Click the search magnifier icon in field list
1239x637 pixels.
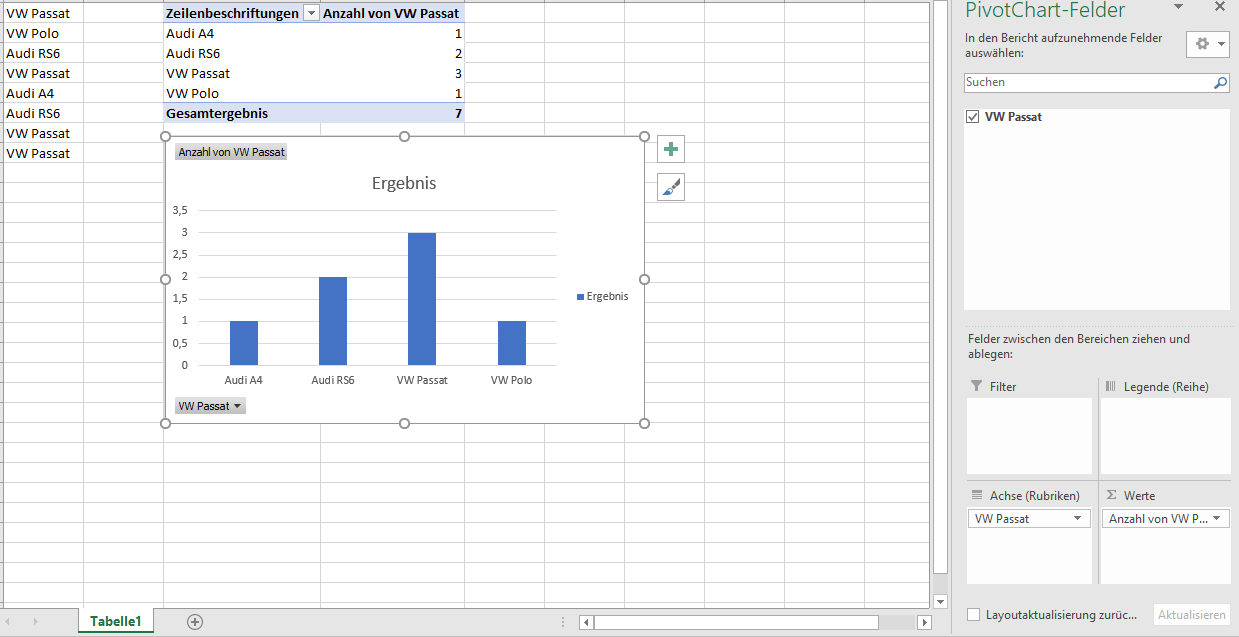[x=1220, y=83]
